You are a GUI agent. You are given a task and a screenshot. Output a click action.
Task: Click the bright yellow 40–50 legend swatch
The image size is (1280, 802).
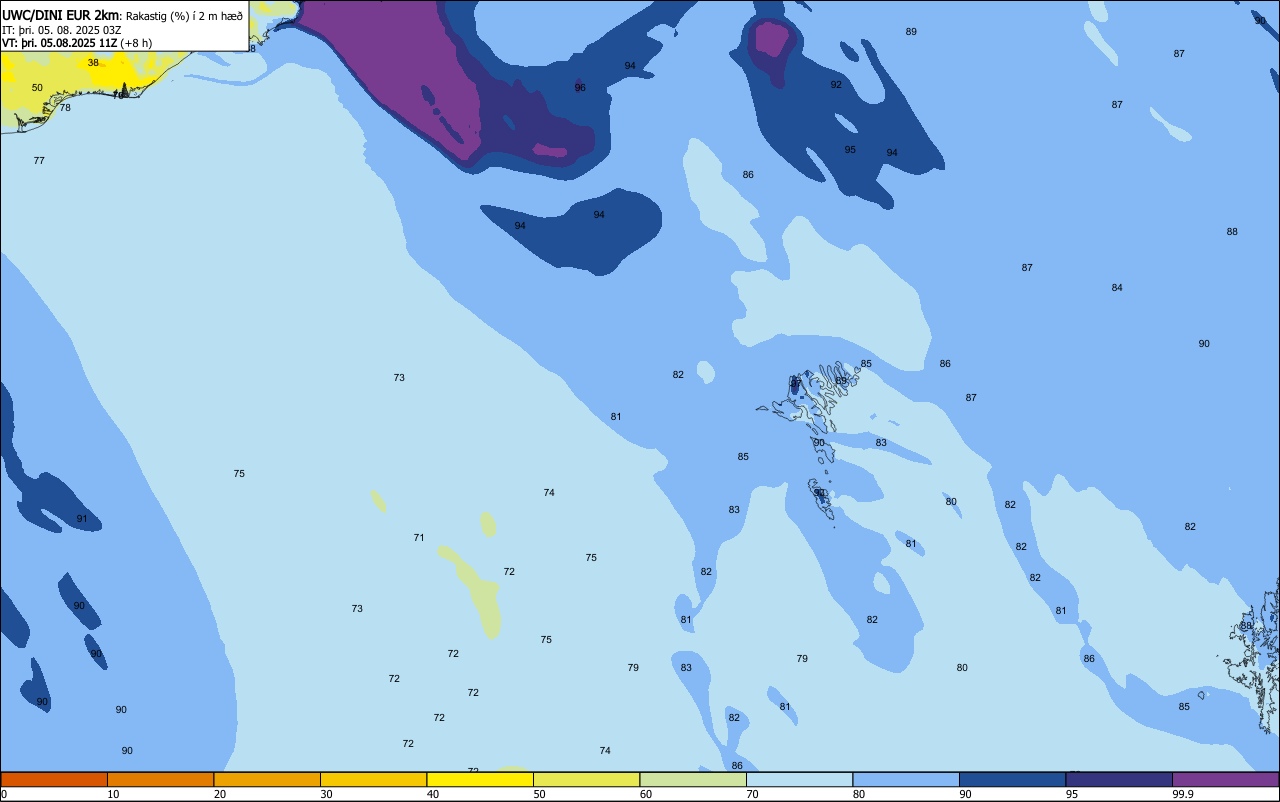pos(480,779)
